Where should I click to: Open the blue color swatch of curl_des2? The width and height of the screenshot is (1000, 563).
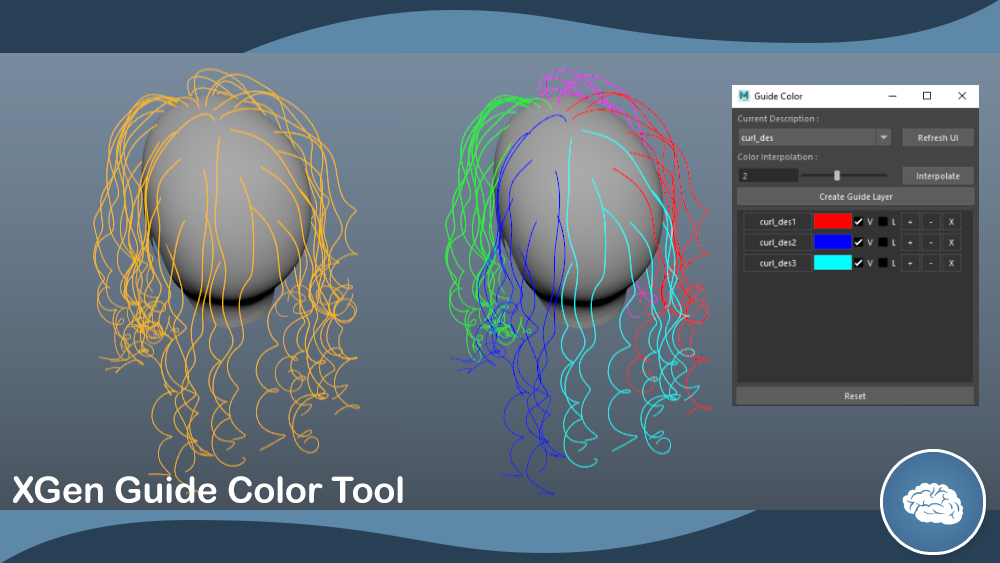[832, 242]
